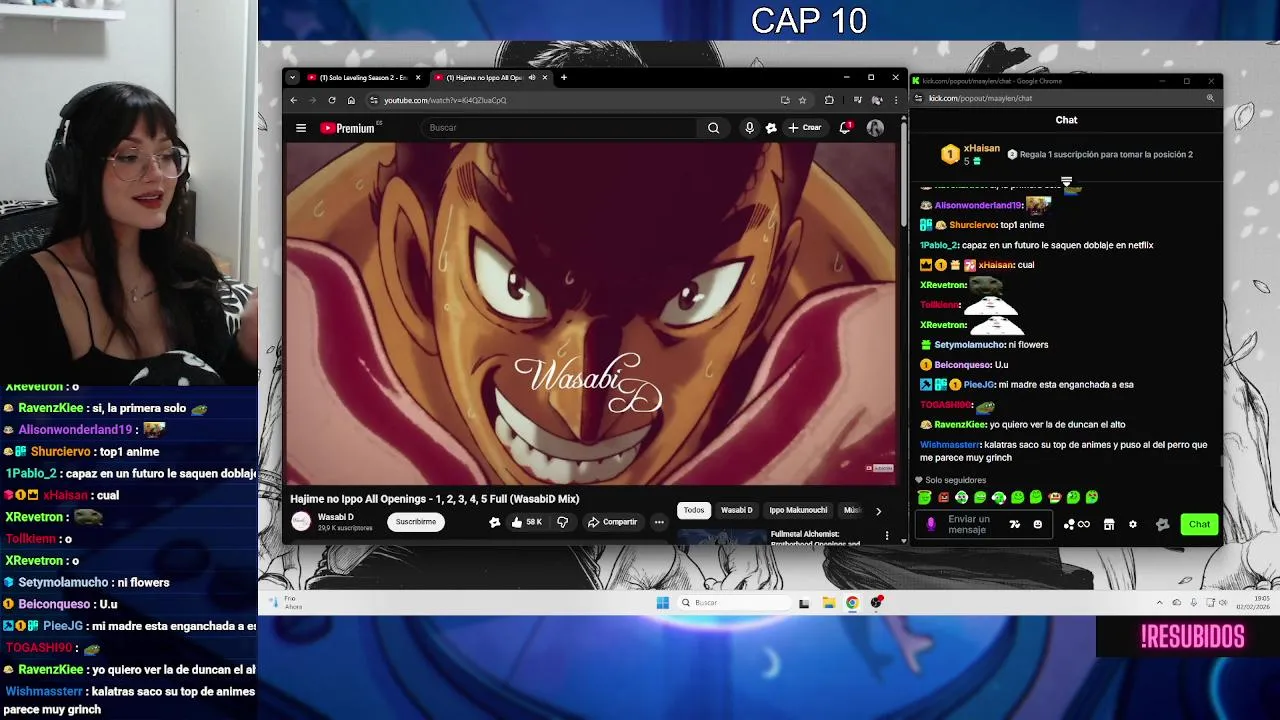Open YouTube notifications bell
The height and width of the screenshot is (720, 1280).
click(845, 128)
